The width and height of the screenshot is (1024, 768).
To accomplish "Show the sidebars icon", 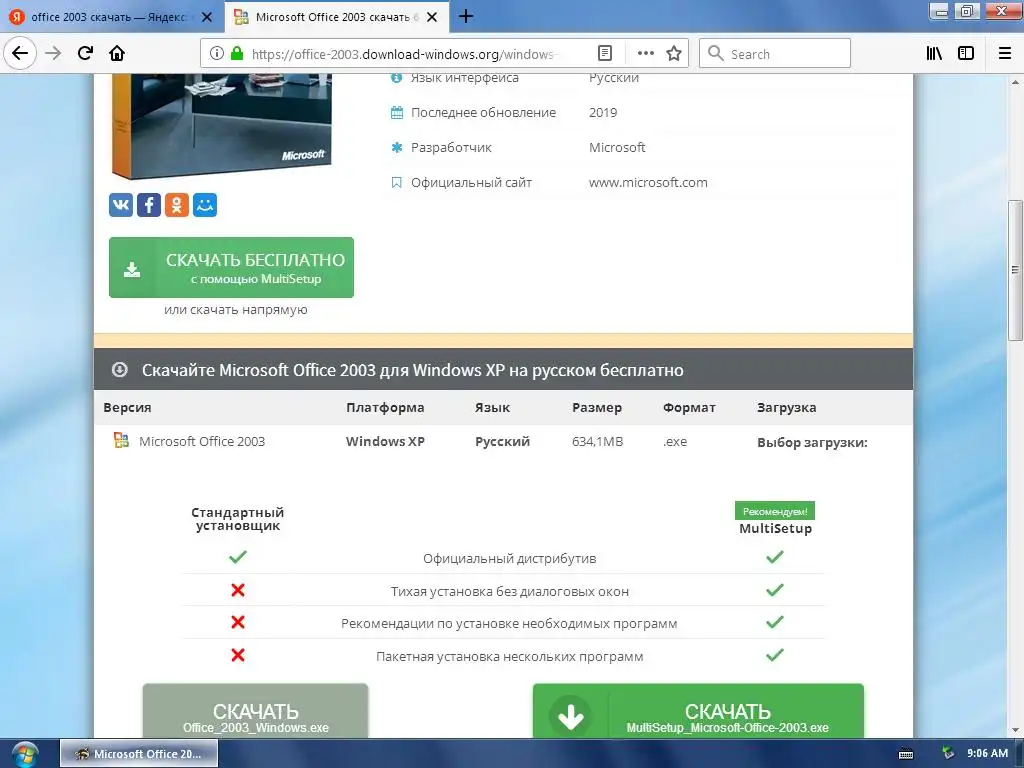I will click(x=966, y=54).
